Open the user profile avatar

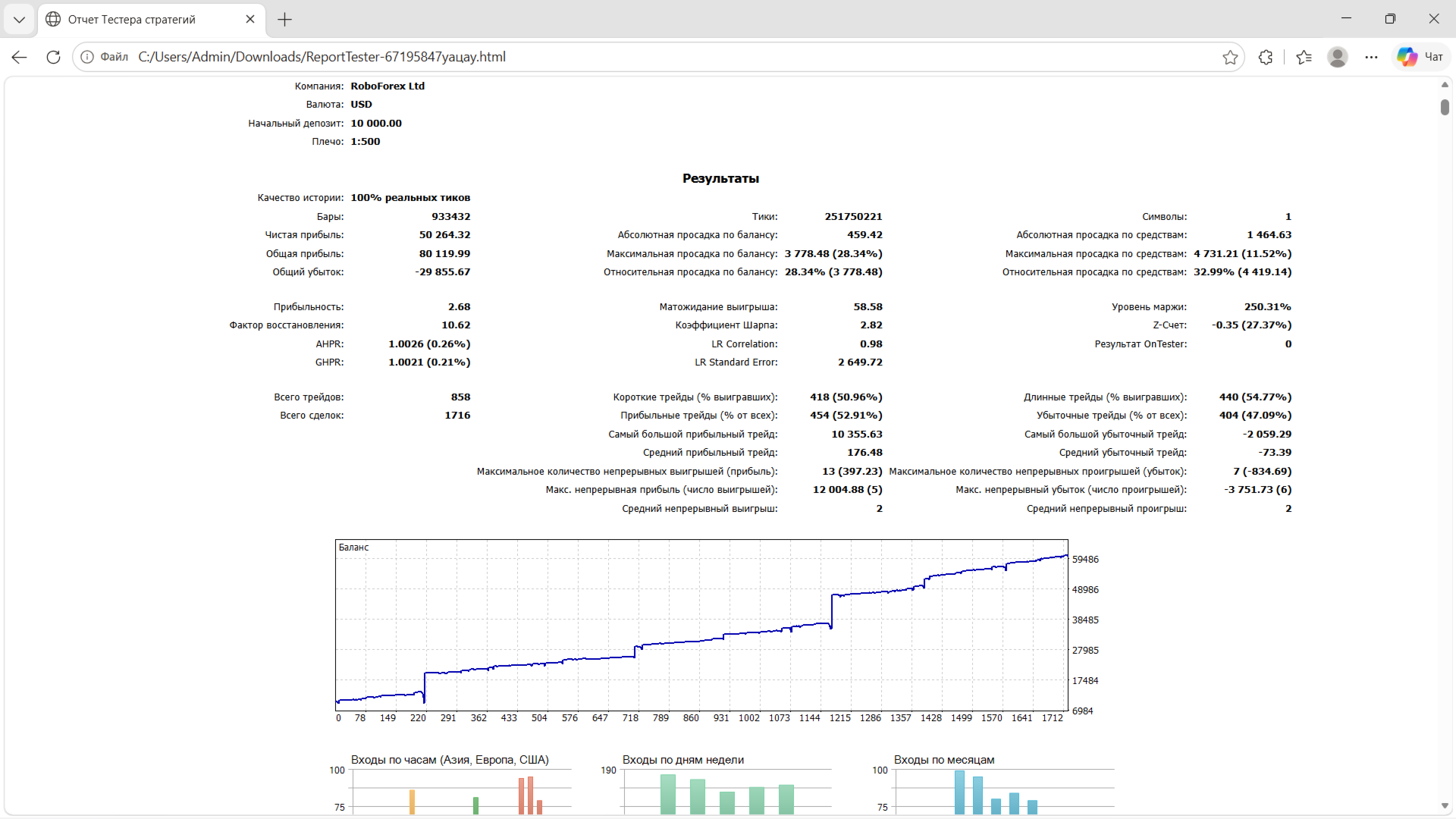(1338, 57)
